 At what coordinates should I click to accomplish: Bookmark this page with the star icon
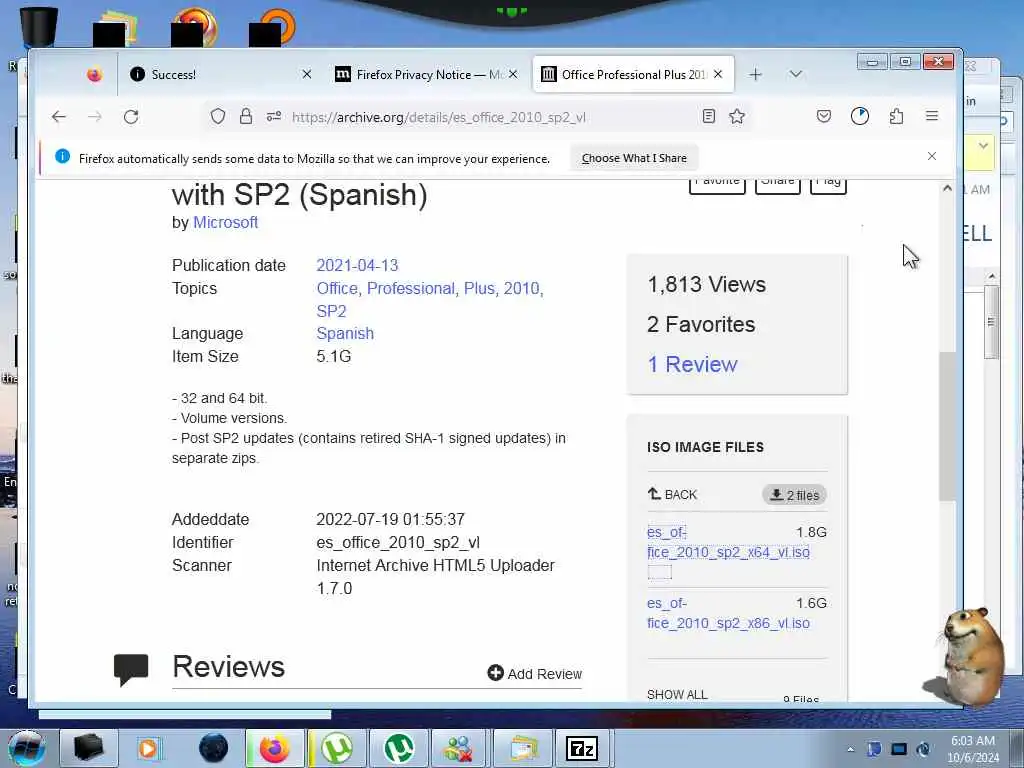[737, 117]
